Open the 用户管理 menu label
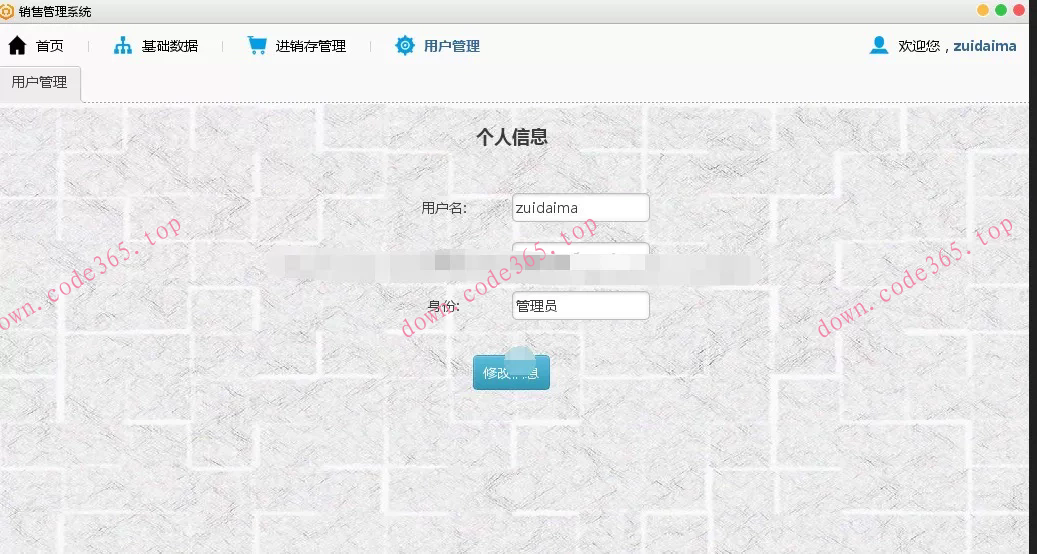Viewport: 1037px width, 554px height. 452,46
